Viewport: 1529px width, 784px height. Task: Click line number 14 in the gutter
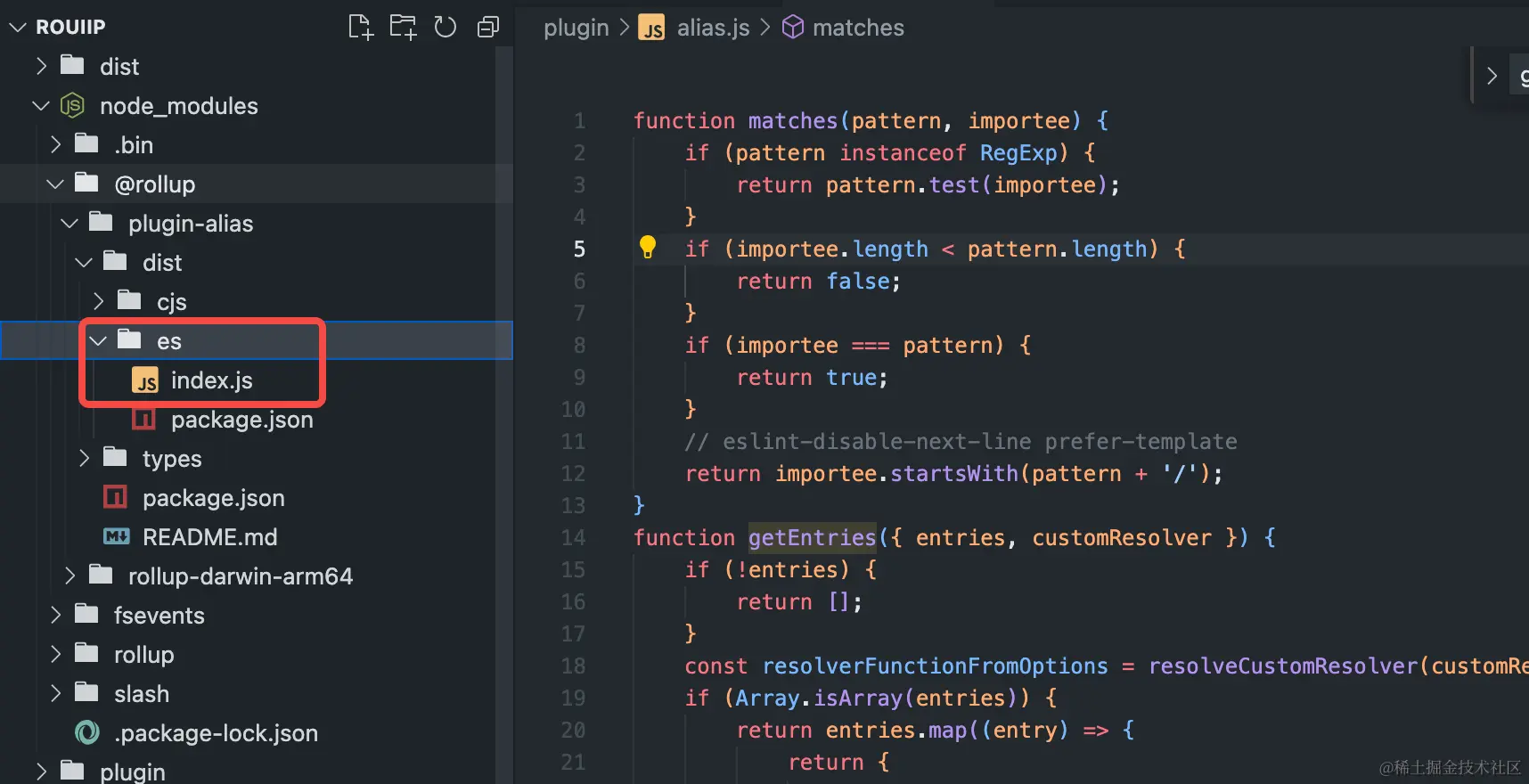[573, 537]
